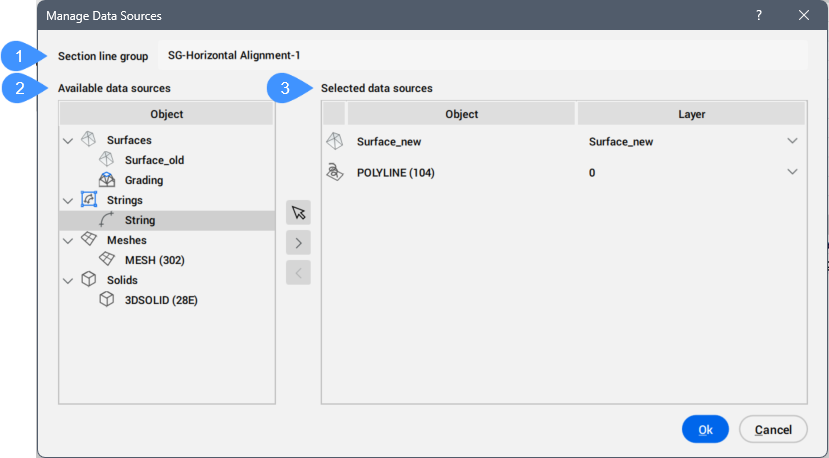Image resolution: width=829 pixels, height=458 pixels.
Task: Collapse the Strings tree group
Action: [x=68, y=201]
